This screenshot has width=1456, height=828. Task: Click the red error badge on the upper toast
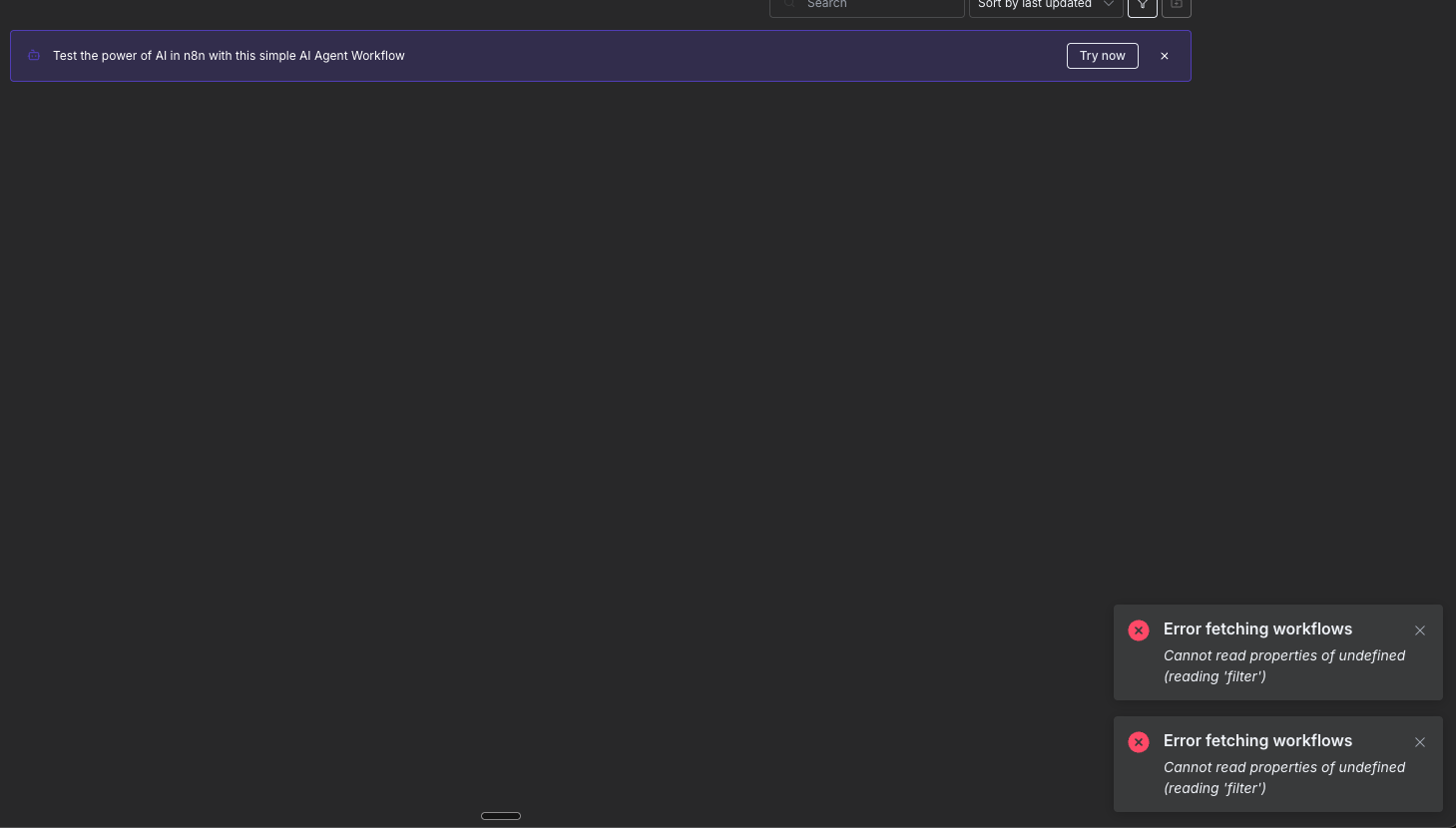pyautogui.click(x=1139, y=630)
